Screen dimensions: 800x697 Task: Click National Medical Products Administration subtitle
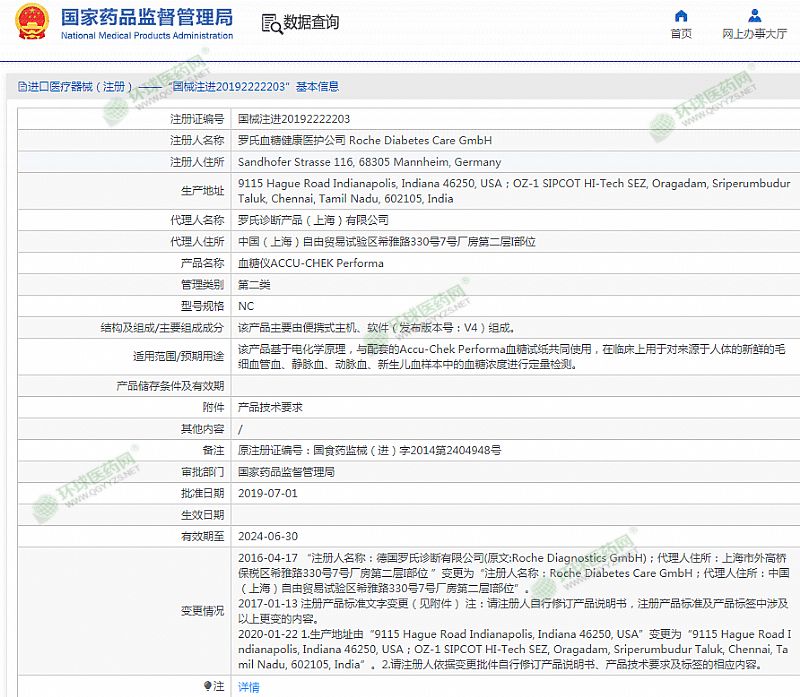tap(146, 36)
